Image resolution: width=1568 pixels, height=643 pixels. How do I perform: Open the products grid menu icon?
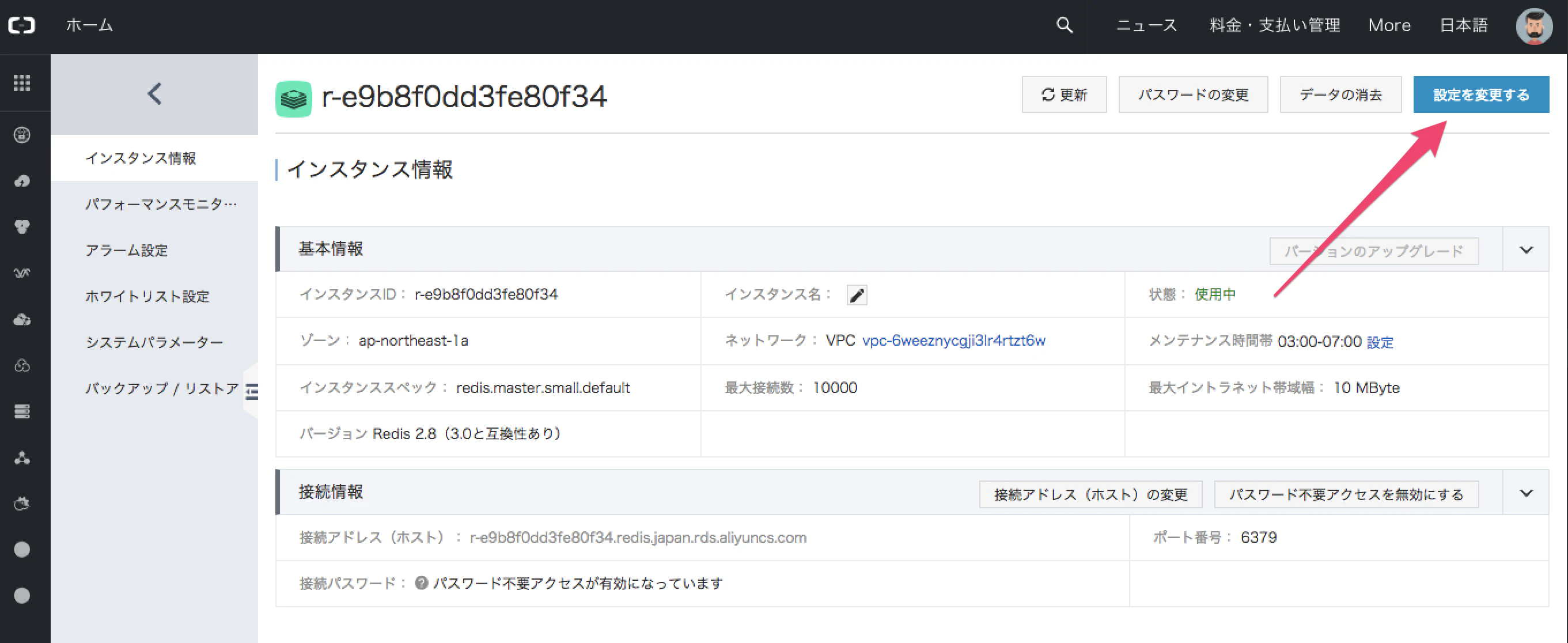(22, 83)
